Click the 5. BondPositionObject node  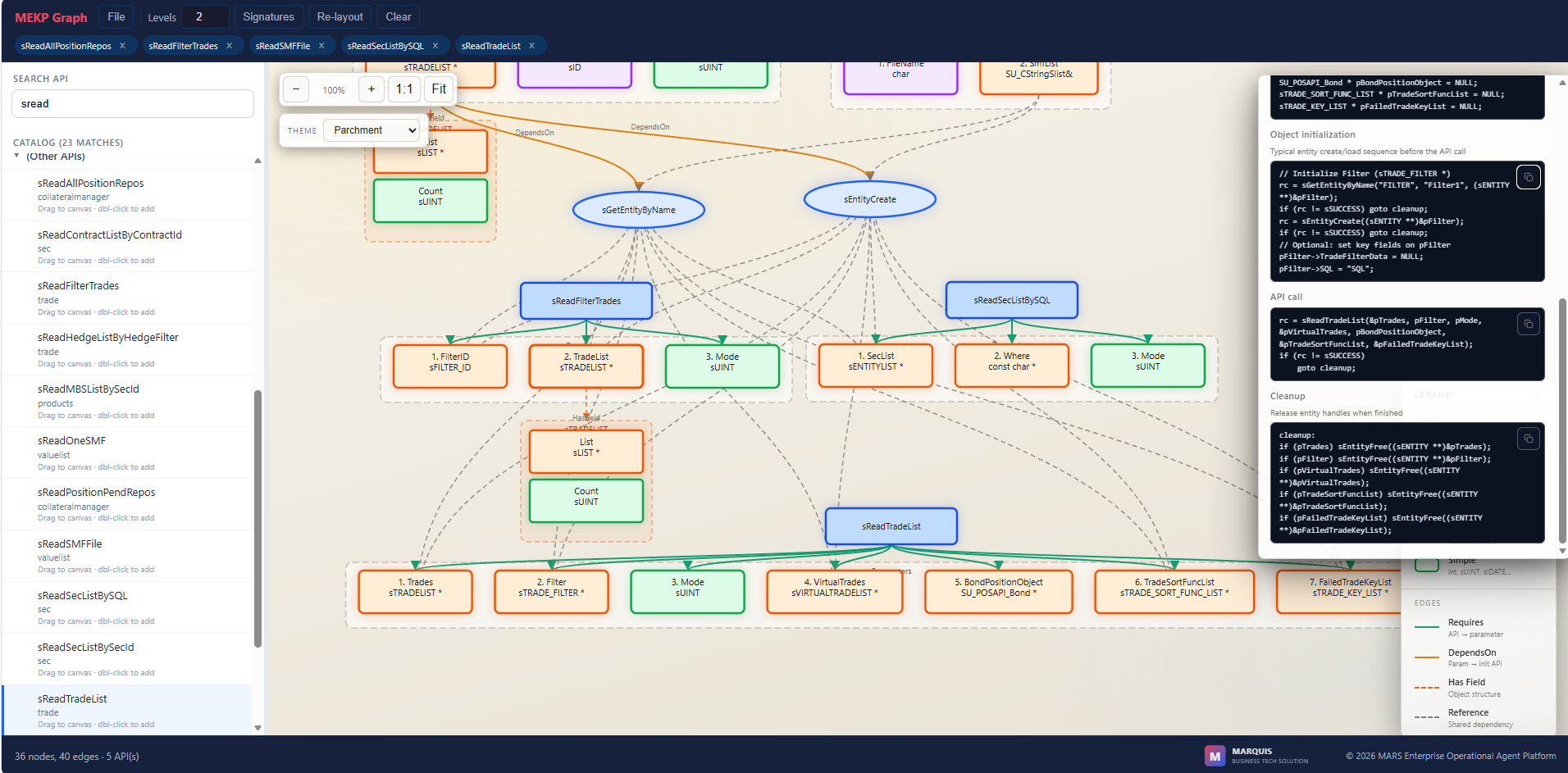pos(999,592)
